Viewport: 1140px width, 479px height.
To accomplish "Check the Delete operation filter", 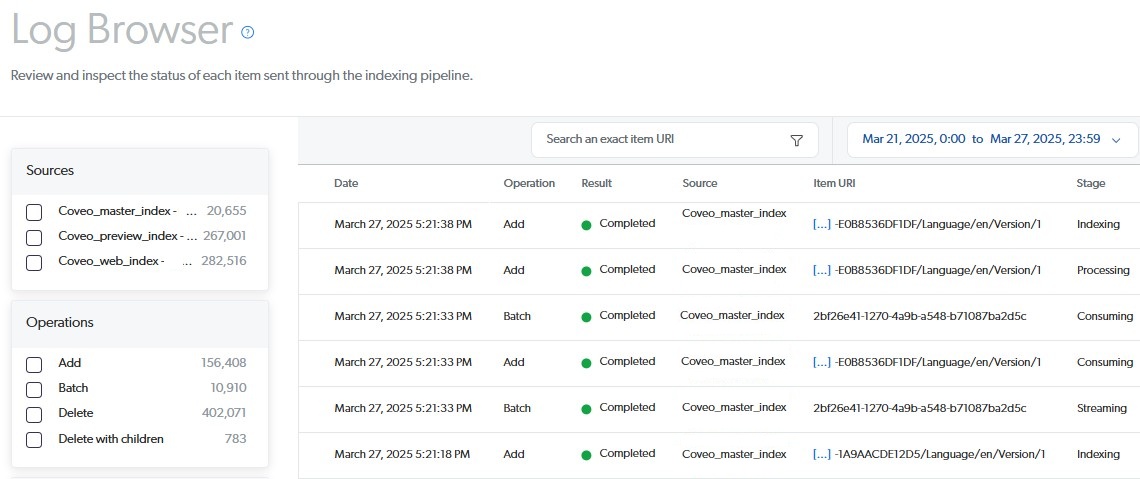I will coord(33,414).
